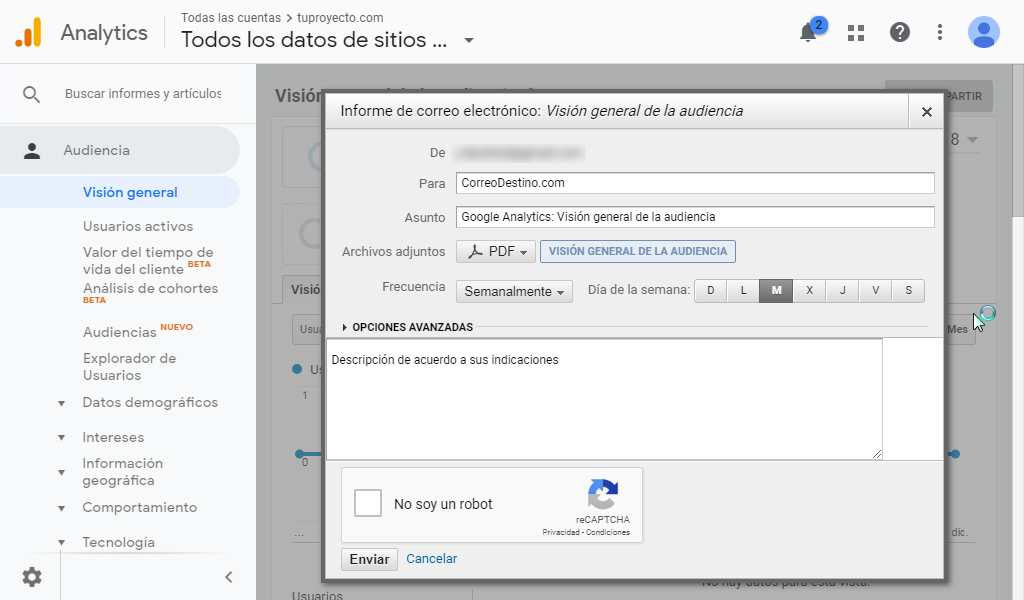Check the 'No soy un robot' checkbox

(368, 503)
